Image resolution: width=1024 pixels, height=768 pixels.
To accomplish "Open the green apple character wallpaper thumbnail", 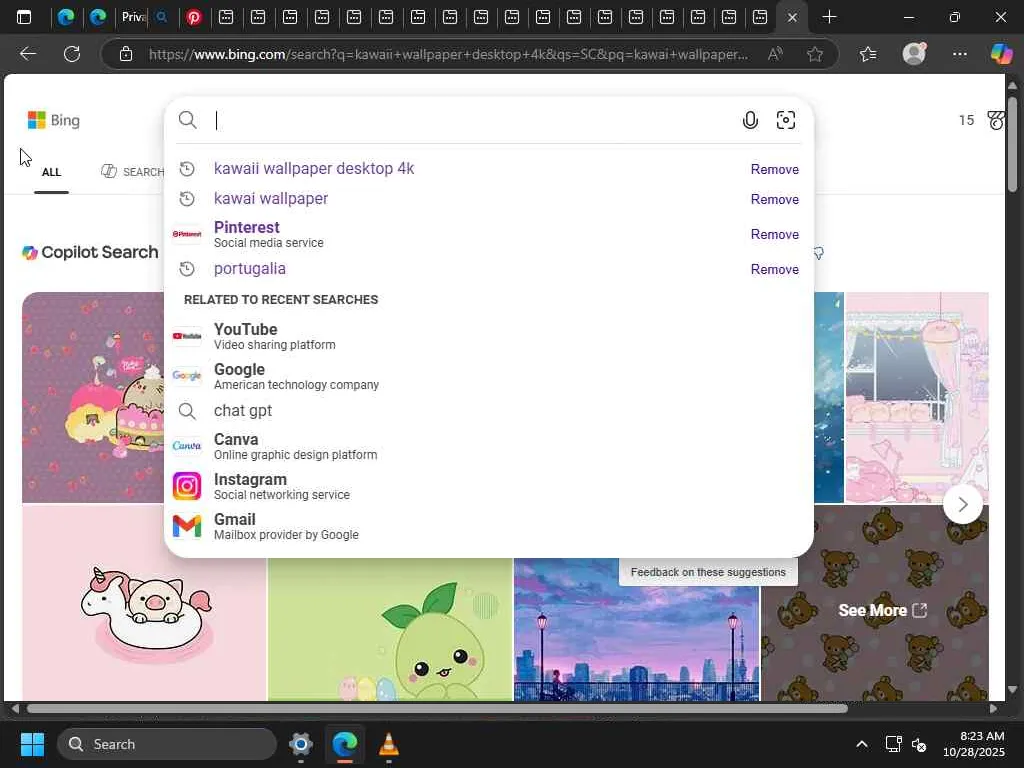I will point(391,630).
